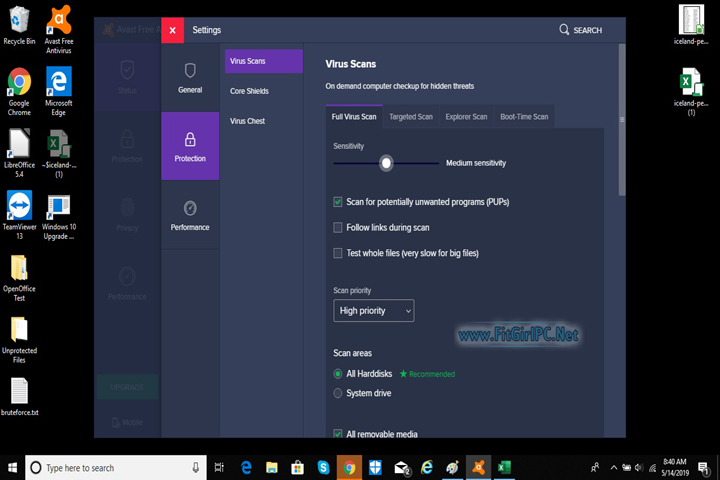Click the sensitivity slider handle

[x=386, y=163]
